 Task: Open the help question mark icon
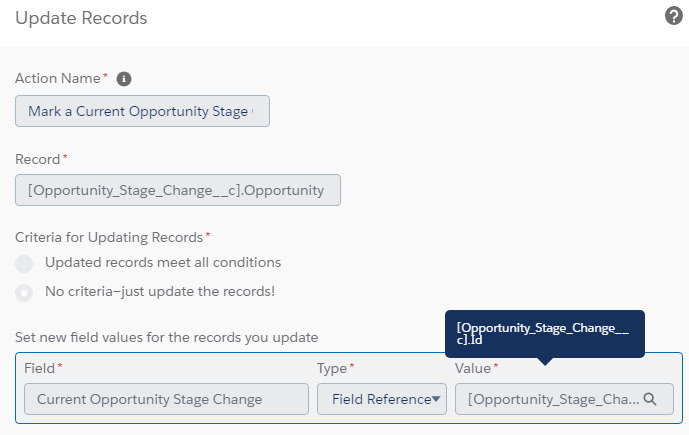673,16
